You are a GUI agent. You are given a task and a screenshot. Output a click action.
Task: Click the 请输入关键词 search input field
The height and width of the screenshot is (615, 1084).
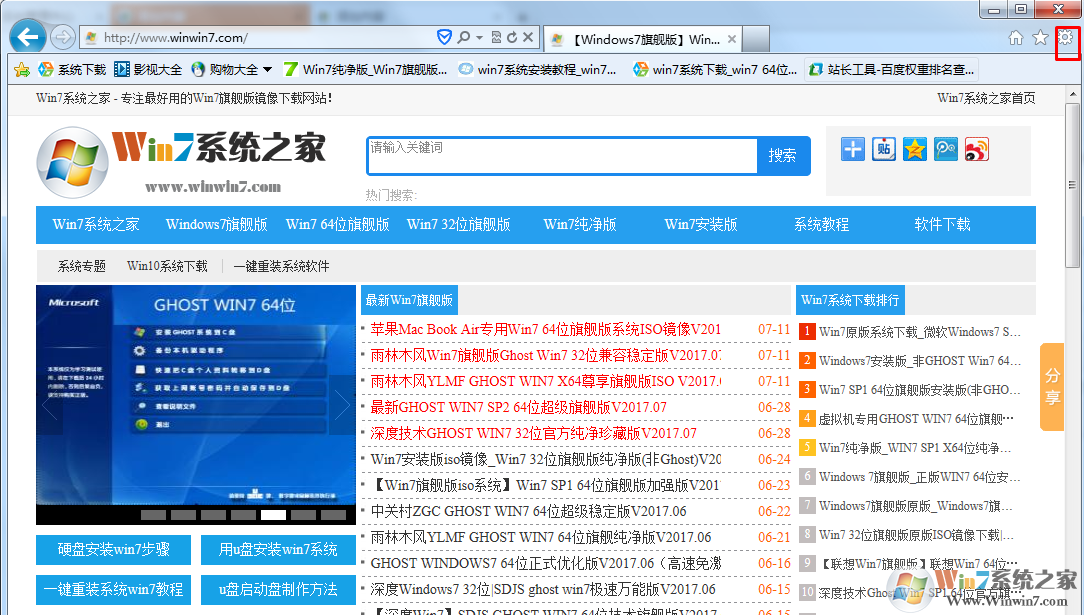pos(560,155)
